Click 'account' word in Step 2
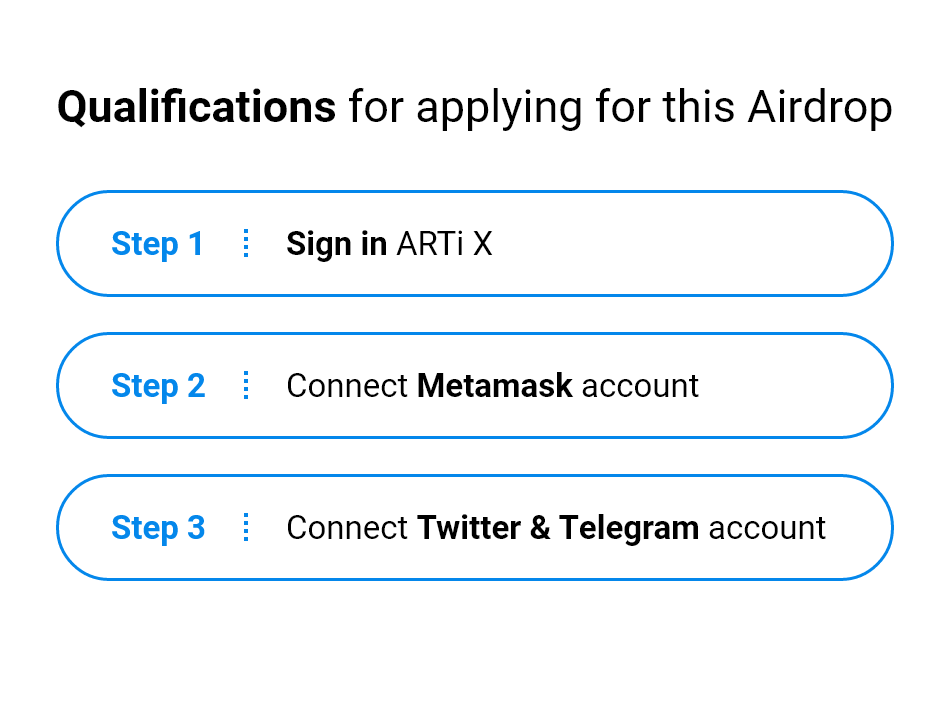This screenshot has width=950, height=720. 640,386
